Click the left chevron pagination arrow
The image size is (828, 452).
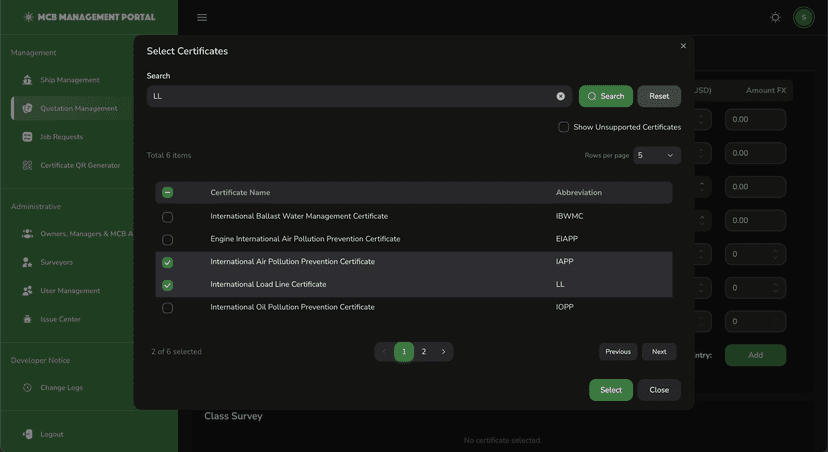[384, 352]
